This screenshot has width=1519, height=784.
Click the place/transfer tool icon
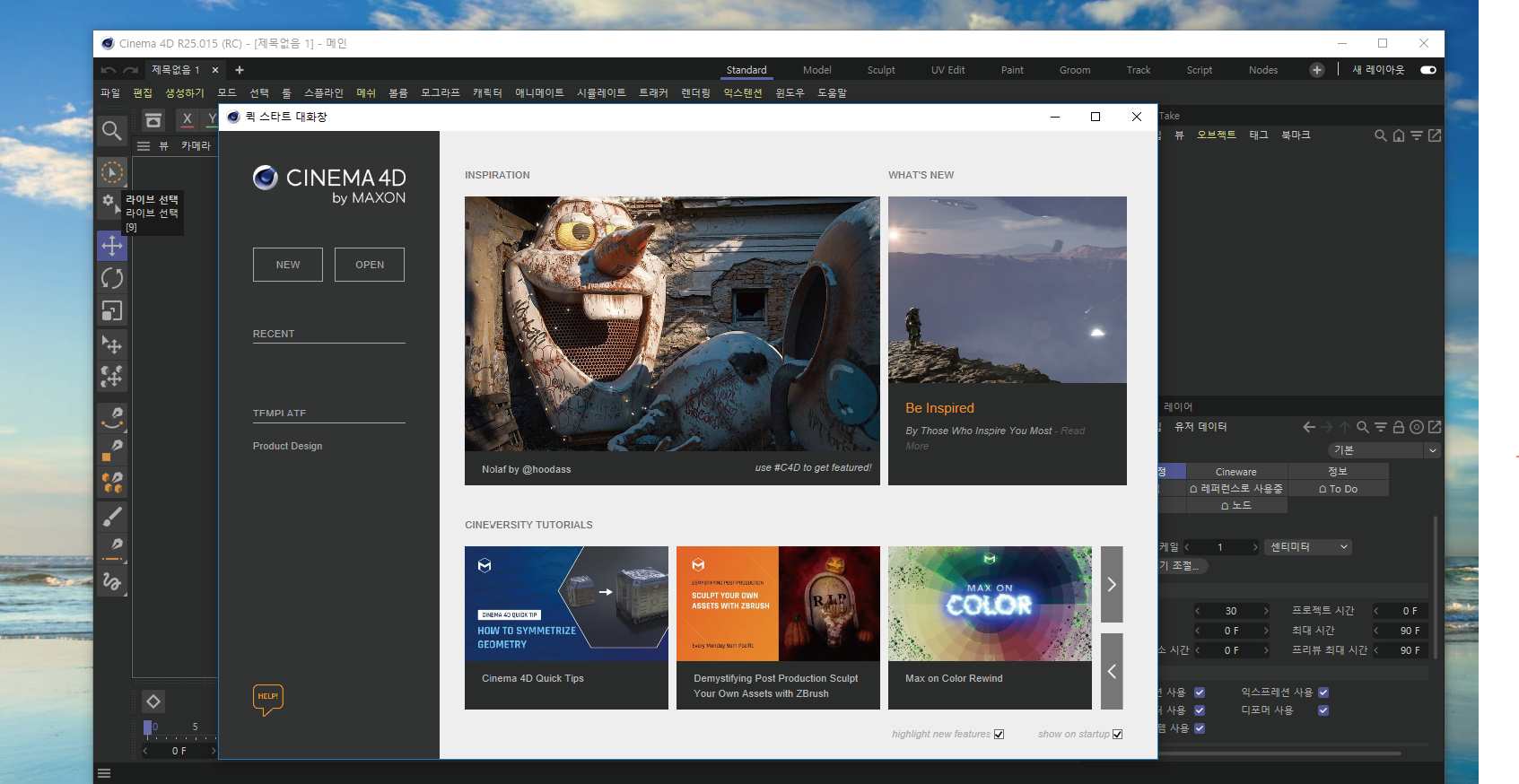(111, 344)
